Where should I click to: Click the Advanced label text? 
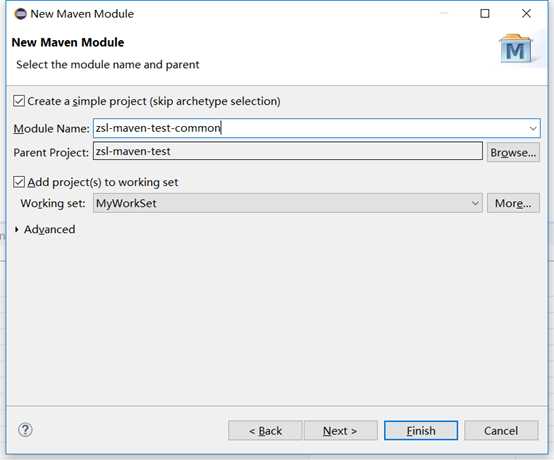click(49, 230)
